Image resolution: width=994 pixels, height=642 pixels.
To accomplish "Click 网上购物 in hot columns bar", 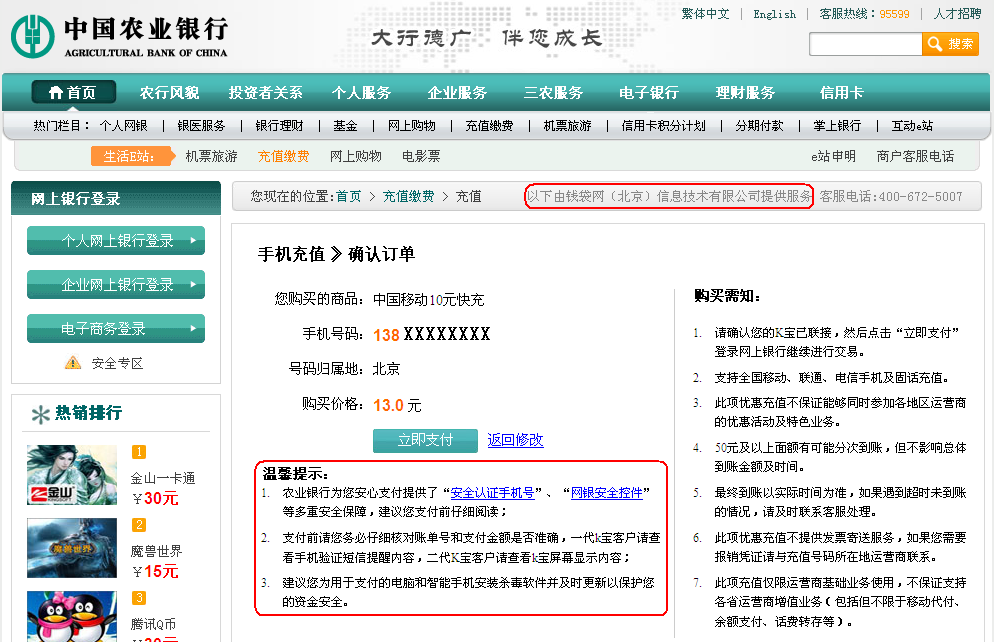I will [x=411, y=125].
